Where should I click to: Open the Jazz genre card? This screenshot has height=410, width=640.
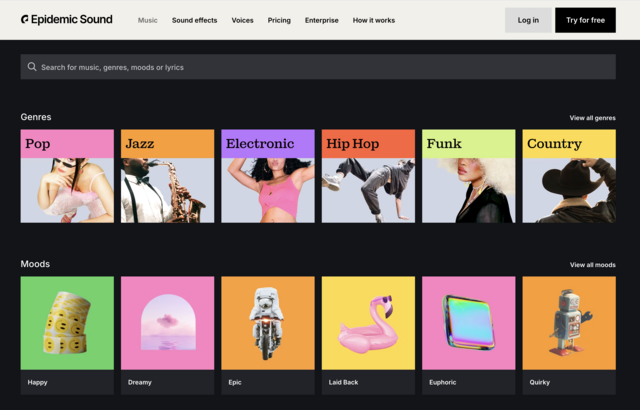(167, 176)
